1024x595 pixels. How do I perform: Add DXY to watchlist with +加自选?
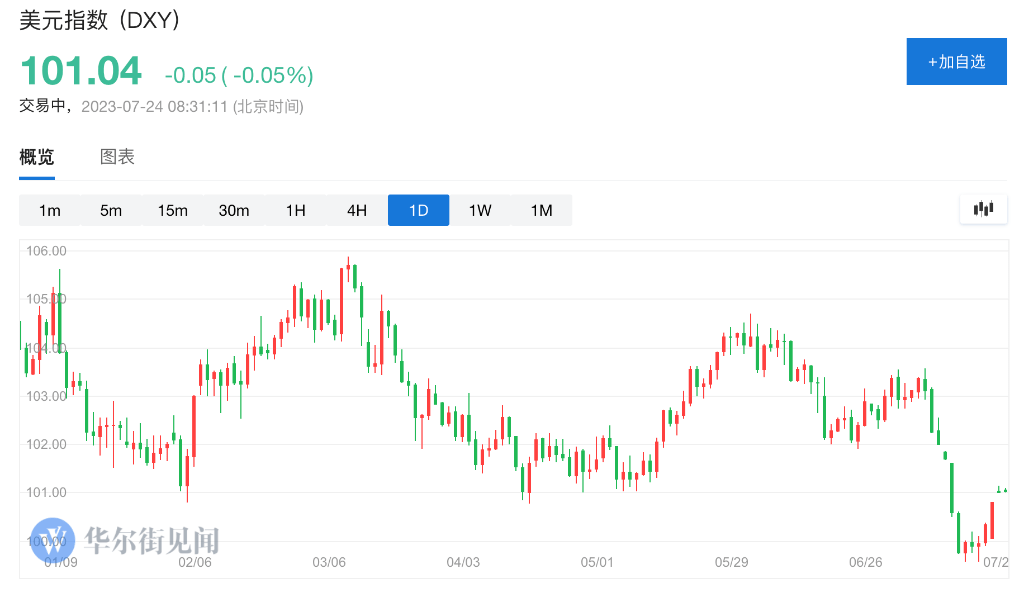tap(956, 62)
